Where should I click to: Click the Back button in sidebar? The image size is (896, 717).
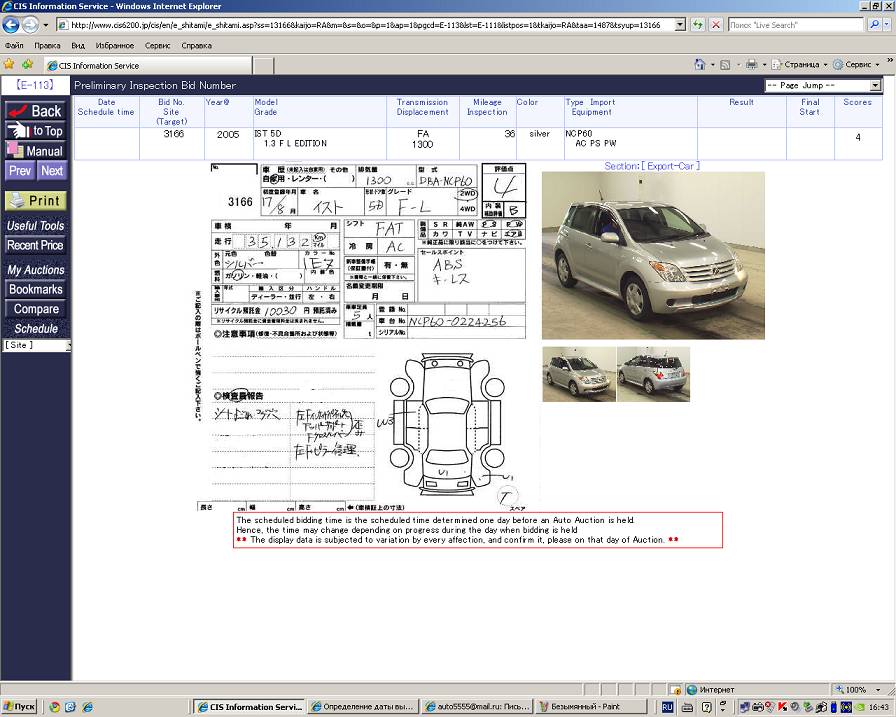tap(36, 111)
